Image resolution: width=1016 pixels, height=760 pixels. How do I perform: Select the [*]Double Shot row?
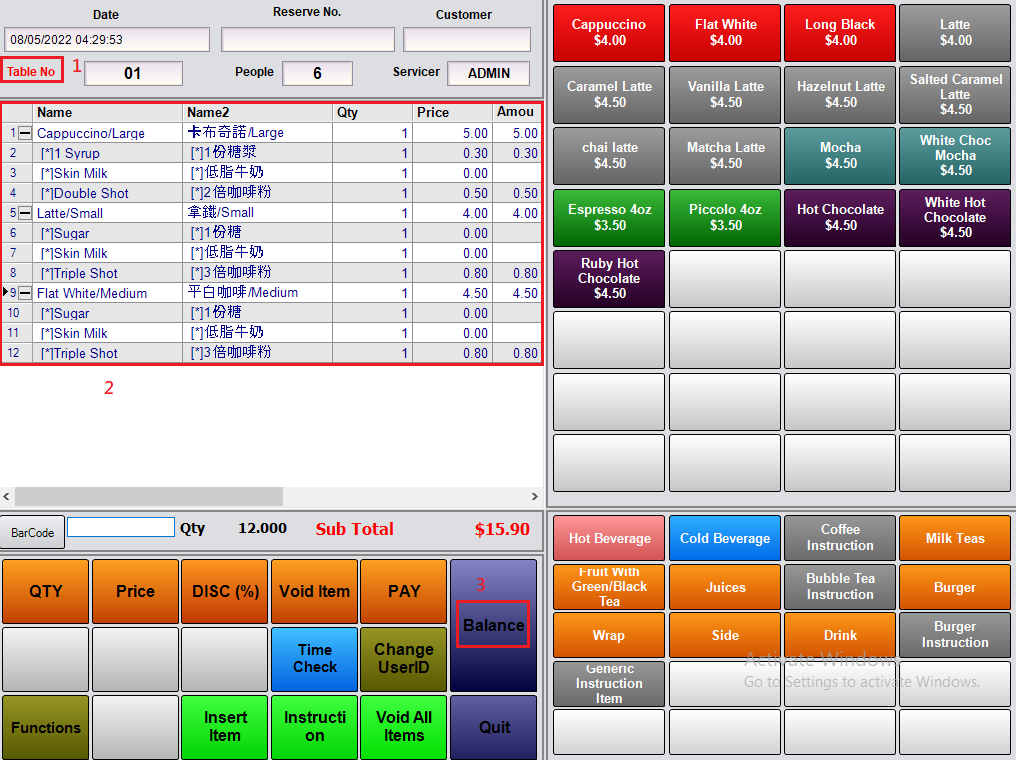coord(271,193)
